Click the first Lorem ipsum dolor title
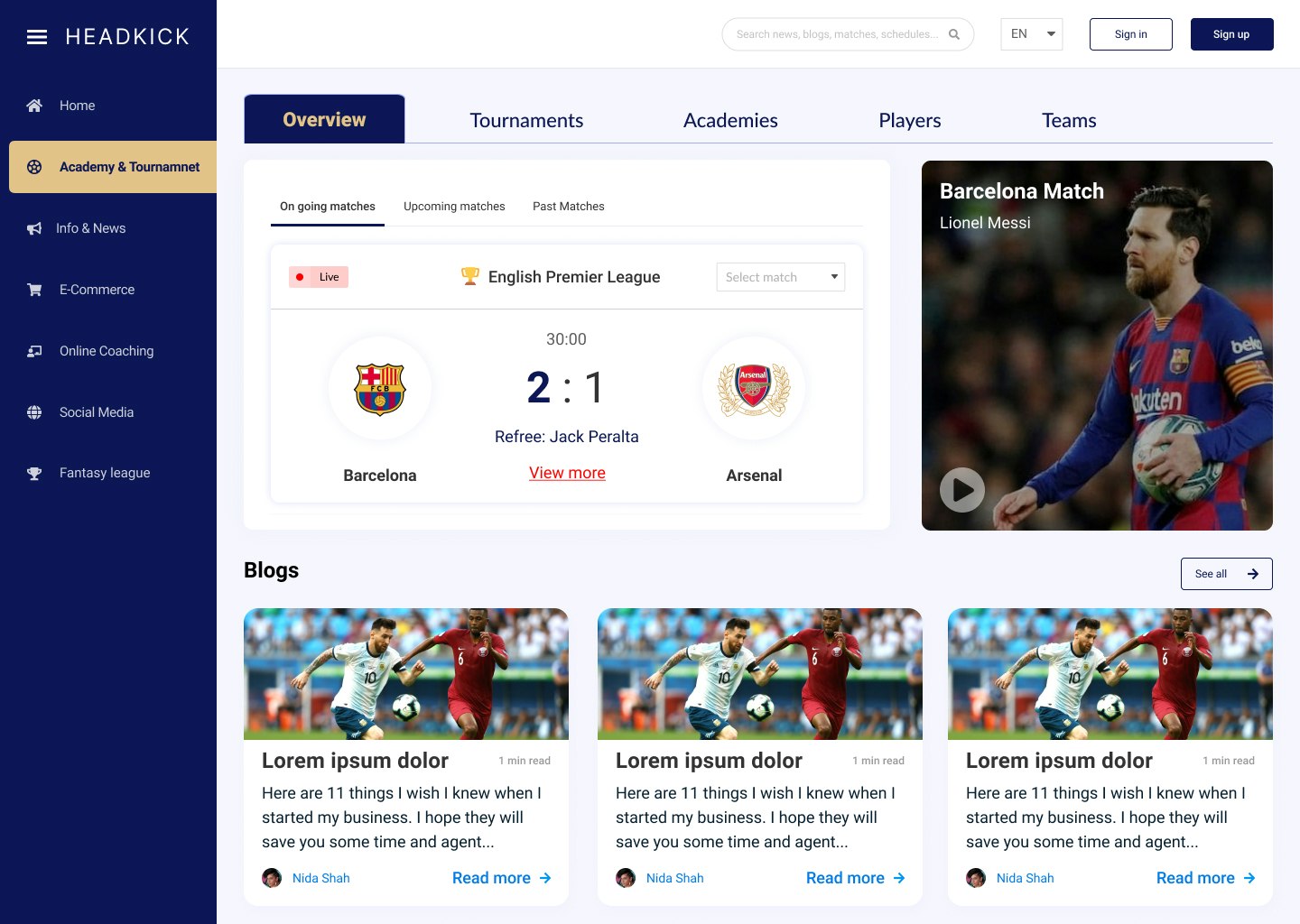 pyautogui.click(x=355, y=761)
